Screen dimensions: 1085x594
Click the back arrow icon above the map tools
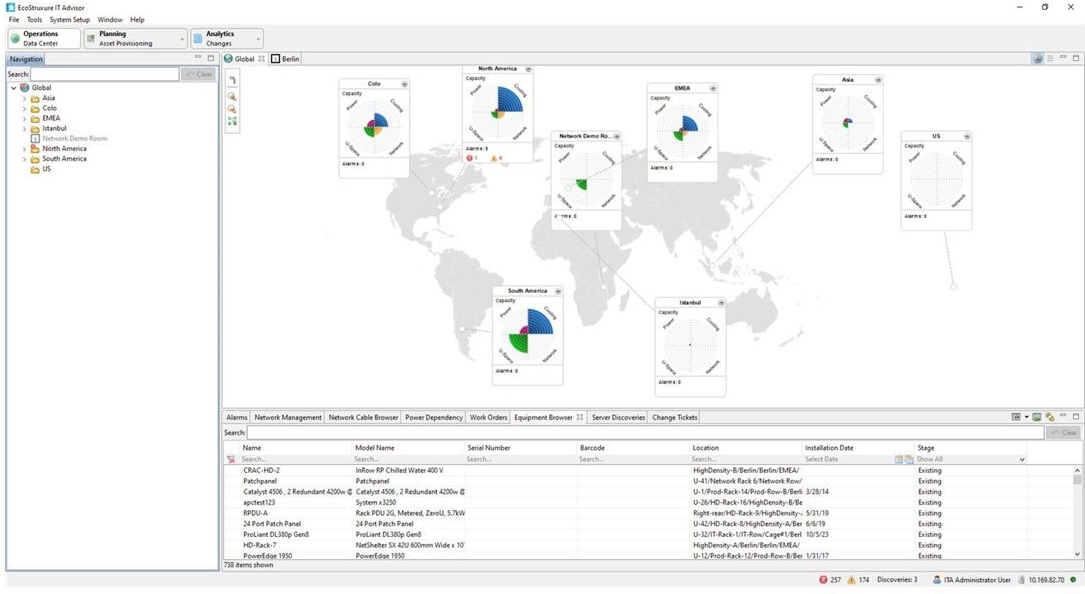coord(232,80)
